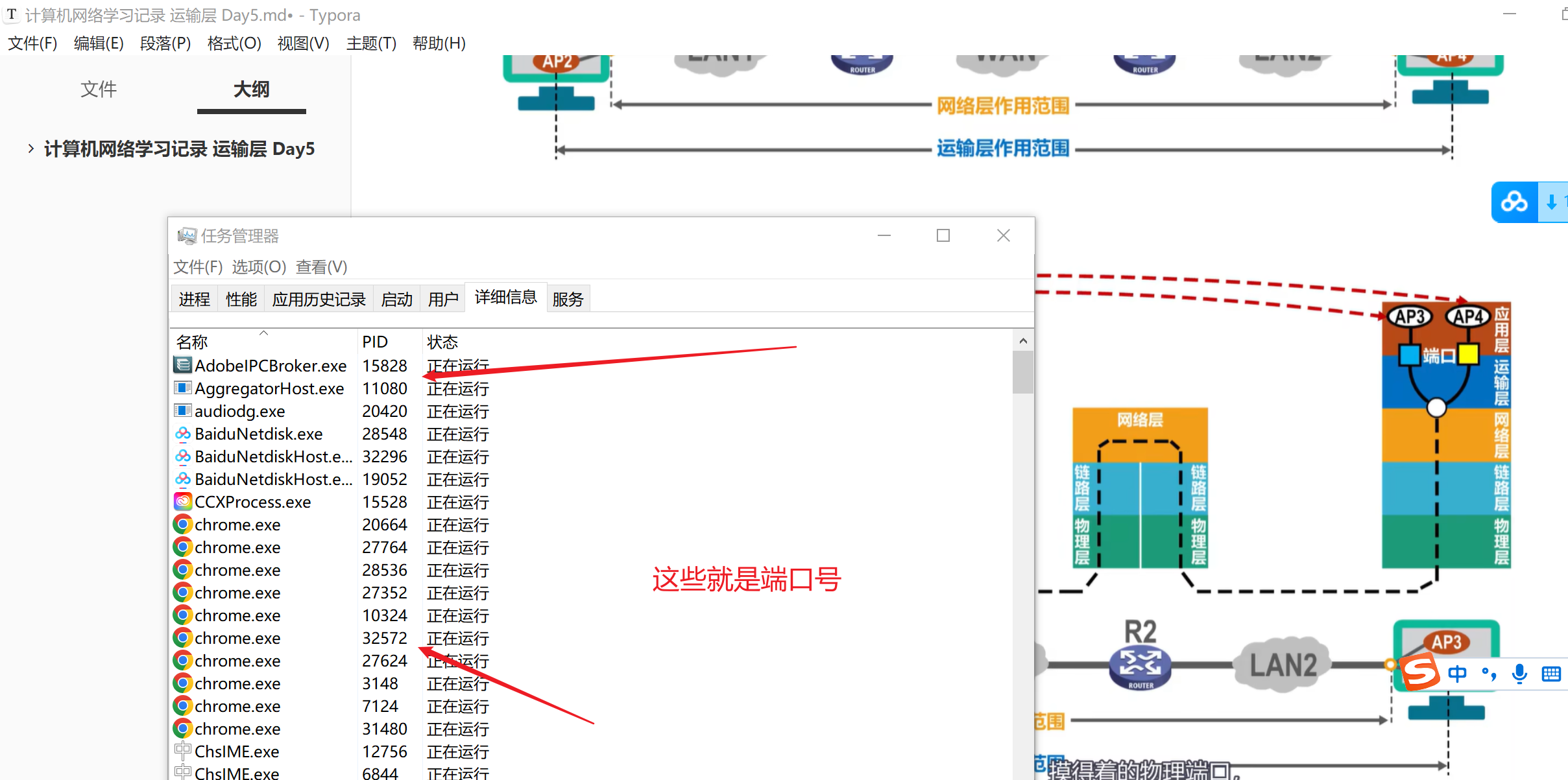Open the 编辑(E) menu
1568x780 pixels.
coord(99,43)
